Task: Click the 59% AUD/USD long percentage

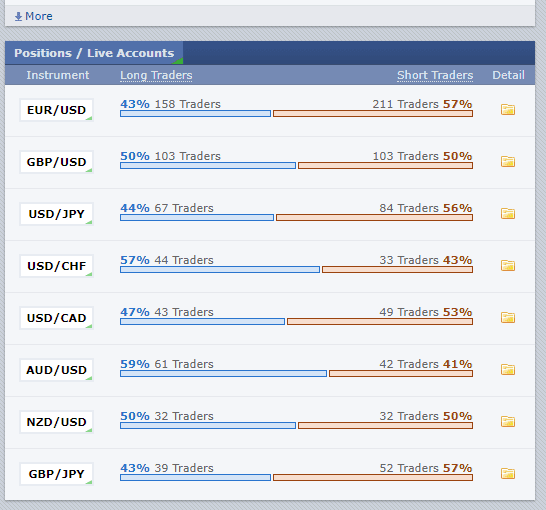Action: (135, 364)
